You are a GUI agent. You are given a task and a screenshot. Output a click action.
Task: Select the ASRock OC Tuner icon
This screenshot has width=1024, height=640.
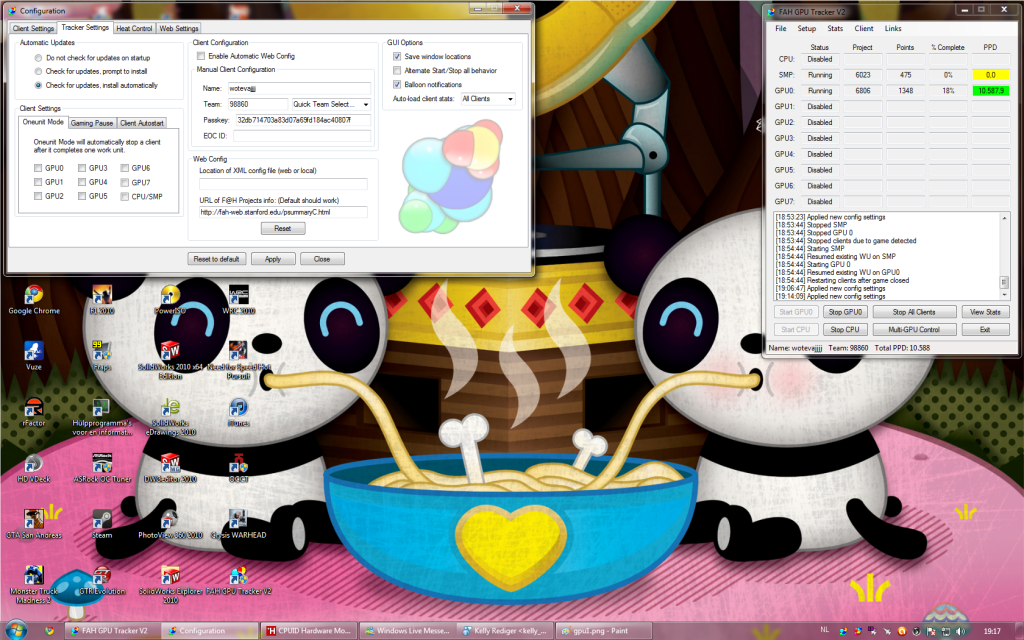[x=102, y=468]
